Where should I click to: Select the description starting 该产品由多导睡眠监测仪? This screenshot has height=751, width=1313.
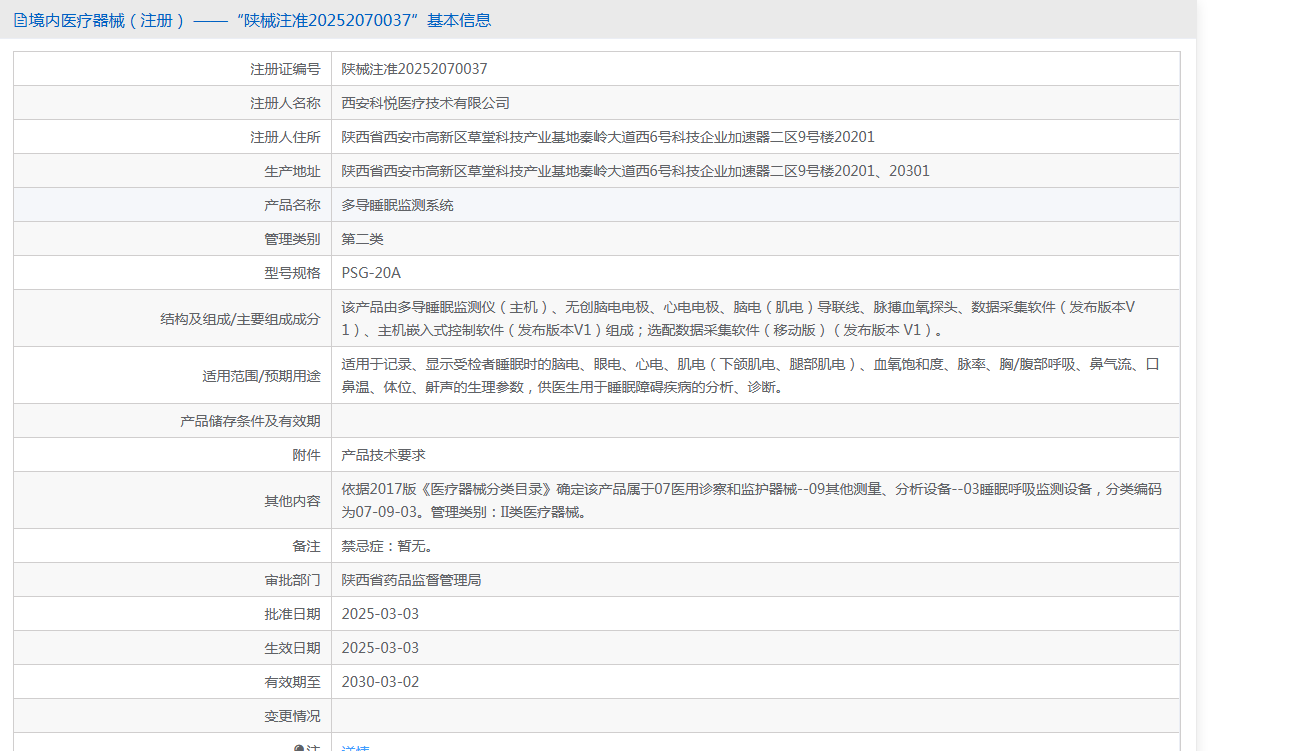click(x=739, y=319)
